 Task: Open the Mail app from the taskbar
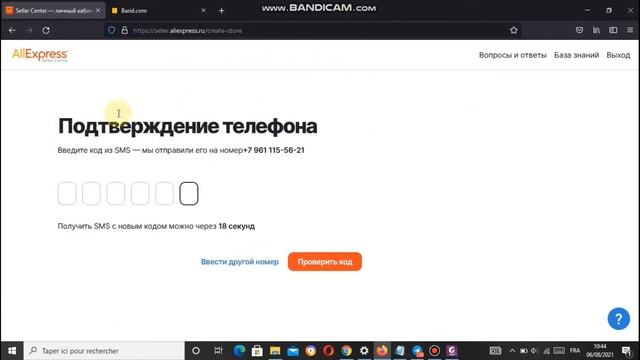click(x=293, y=351)
